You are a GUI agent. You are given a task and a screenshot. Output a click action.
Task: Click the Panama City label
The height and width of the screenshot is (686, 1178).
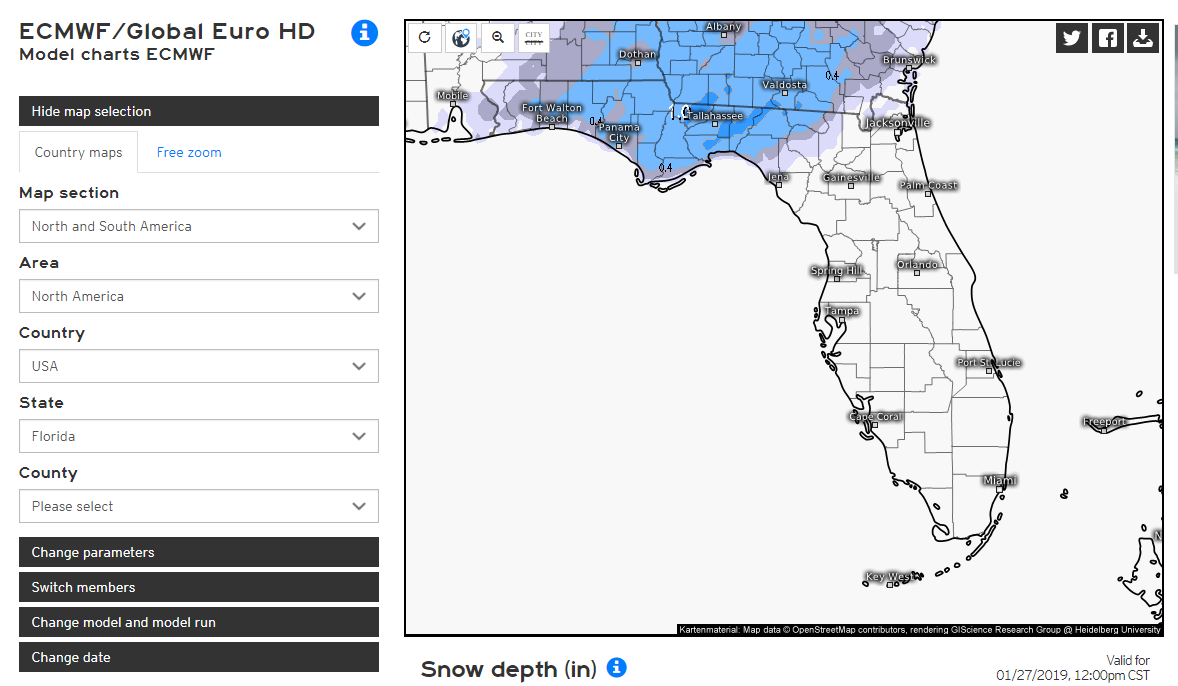pyautogui.click(x=619, y=132)
